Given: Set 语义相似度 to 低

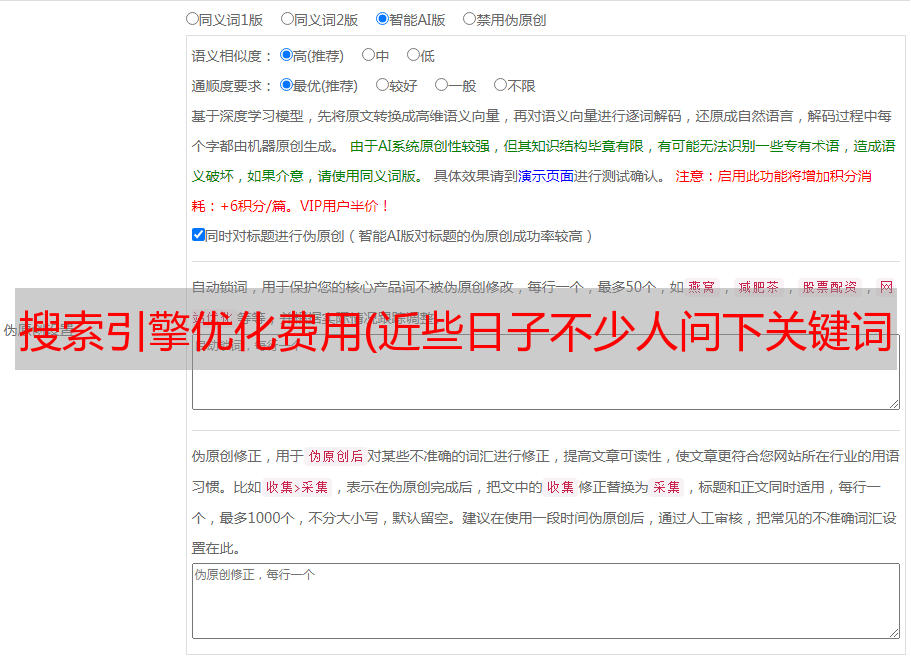Looking at the screenshot, I should [x=413, y=55].
